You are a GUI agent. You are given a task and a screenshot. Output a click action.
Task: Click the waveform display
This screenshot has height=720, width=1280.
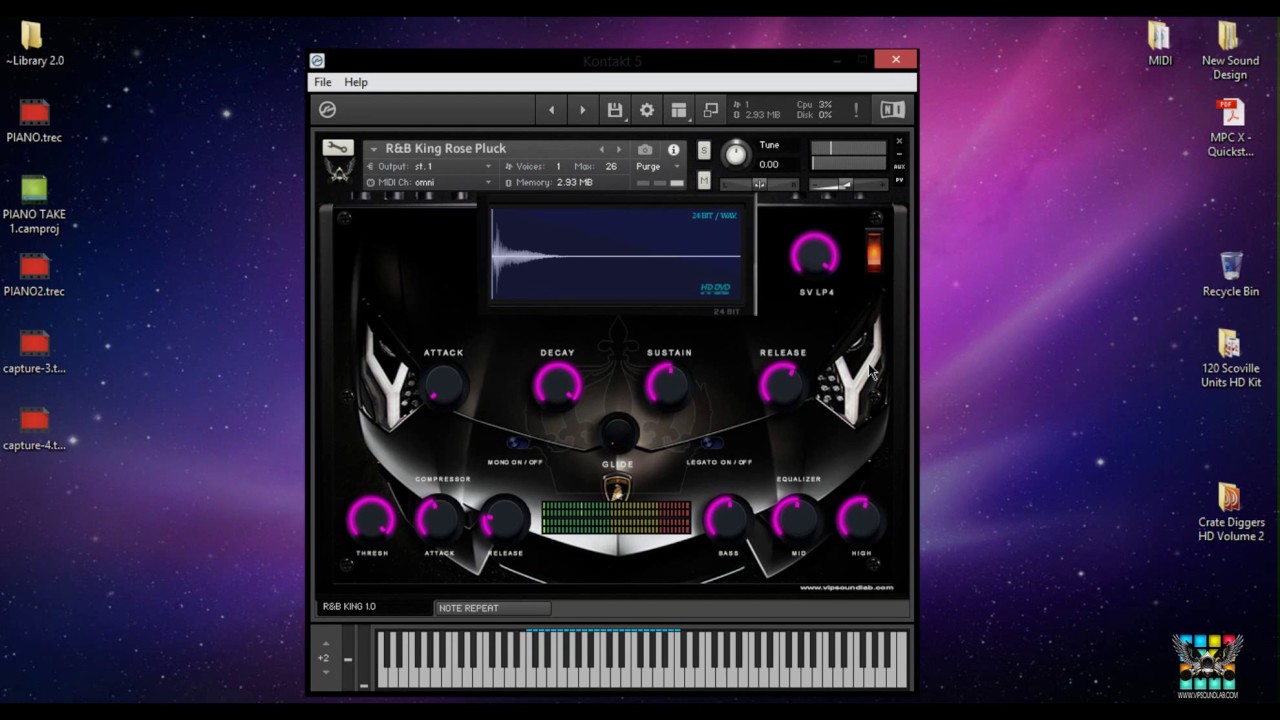pyautogui.click(x=616, y=255)
